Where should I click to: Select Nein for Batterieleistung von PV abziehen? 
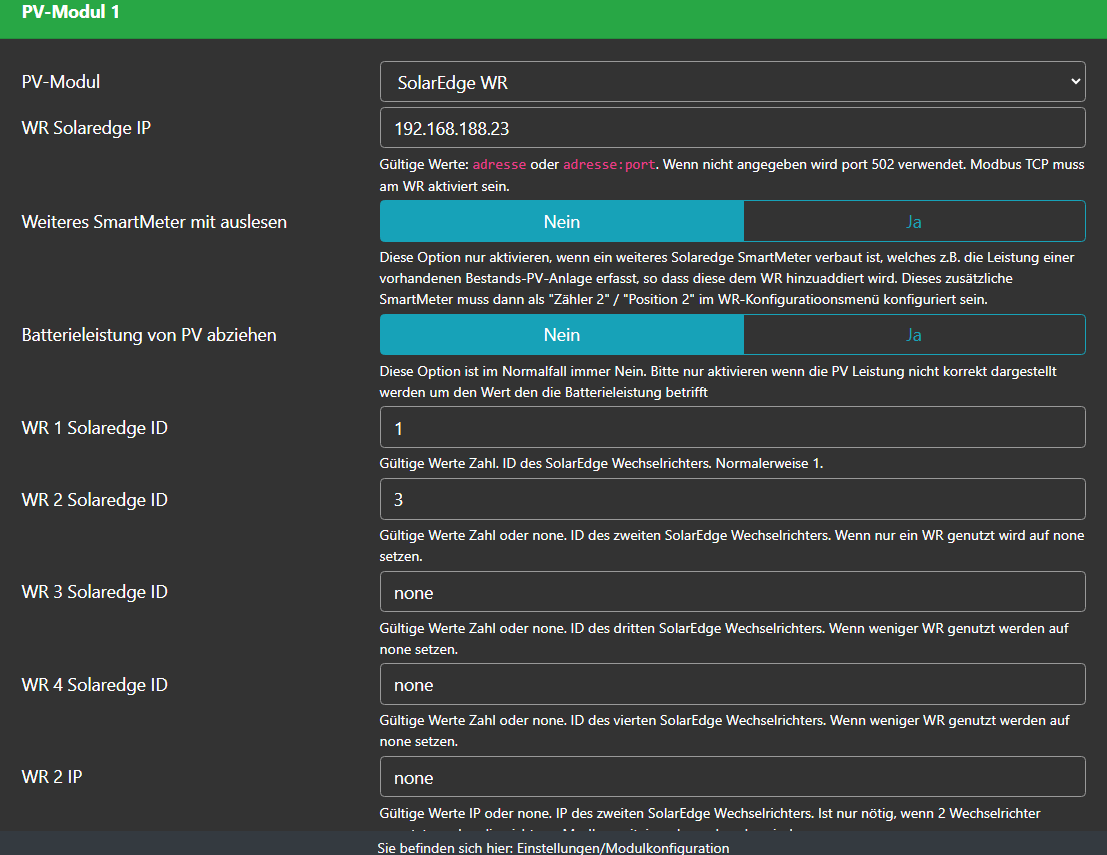click(x=561, y=335)
